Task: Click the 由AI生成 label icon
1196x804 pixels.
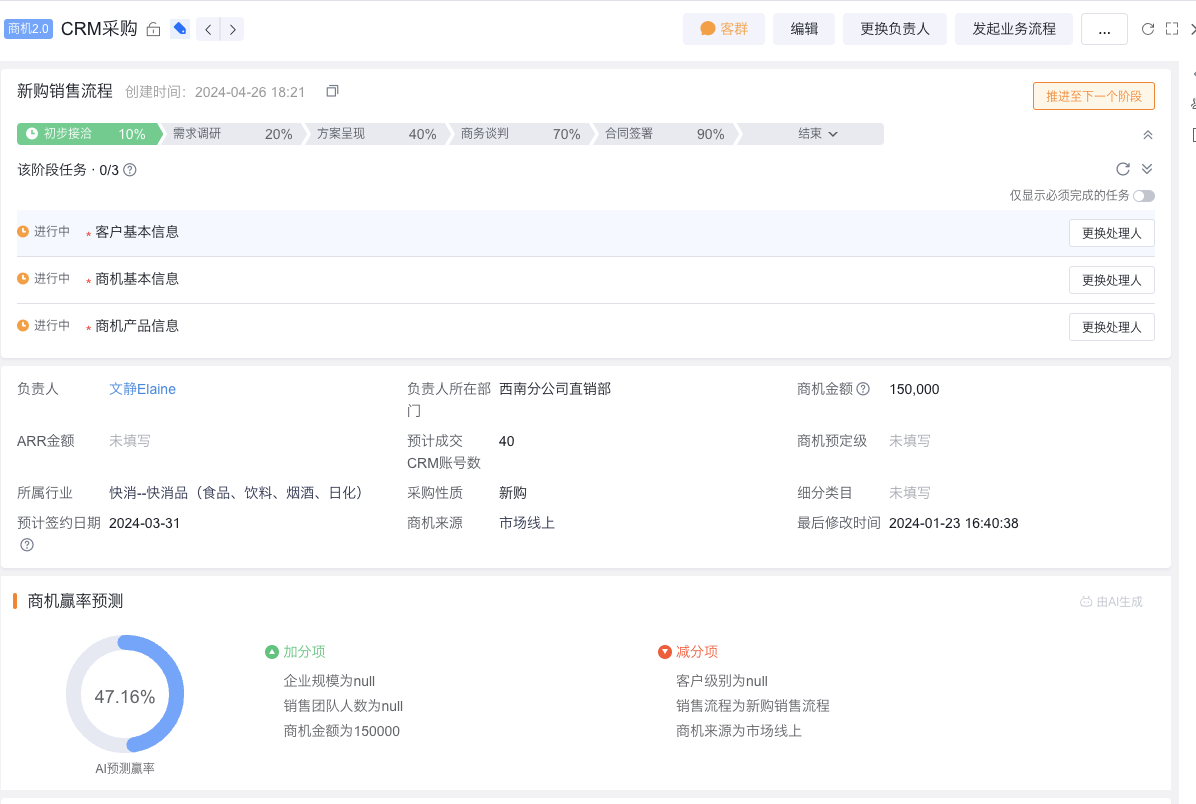Action: (1086, 602)
